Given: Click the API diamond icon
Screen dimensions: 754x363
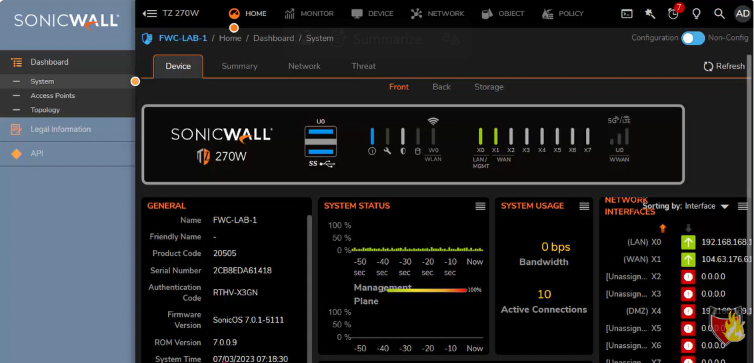Looking at the screenshot, I should tap(16, 154).
